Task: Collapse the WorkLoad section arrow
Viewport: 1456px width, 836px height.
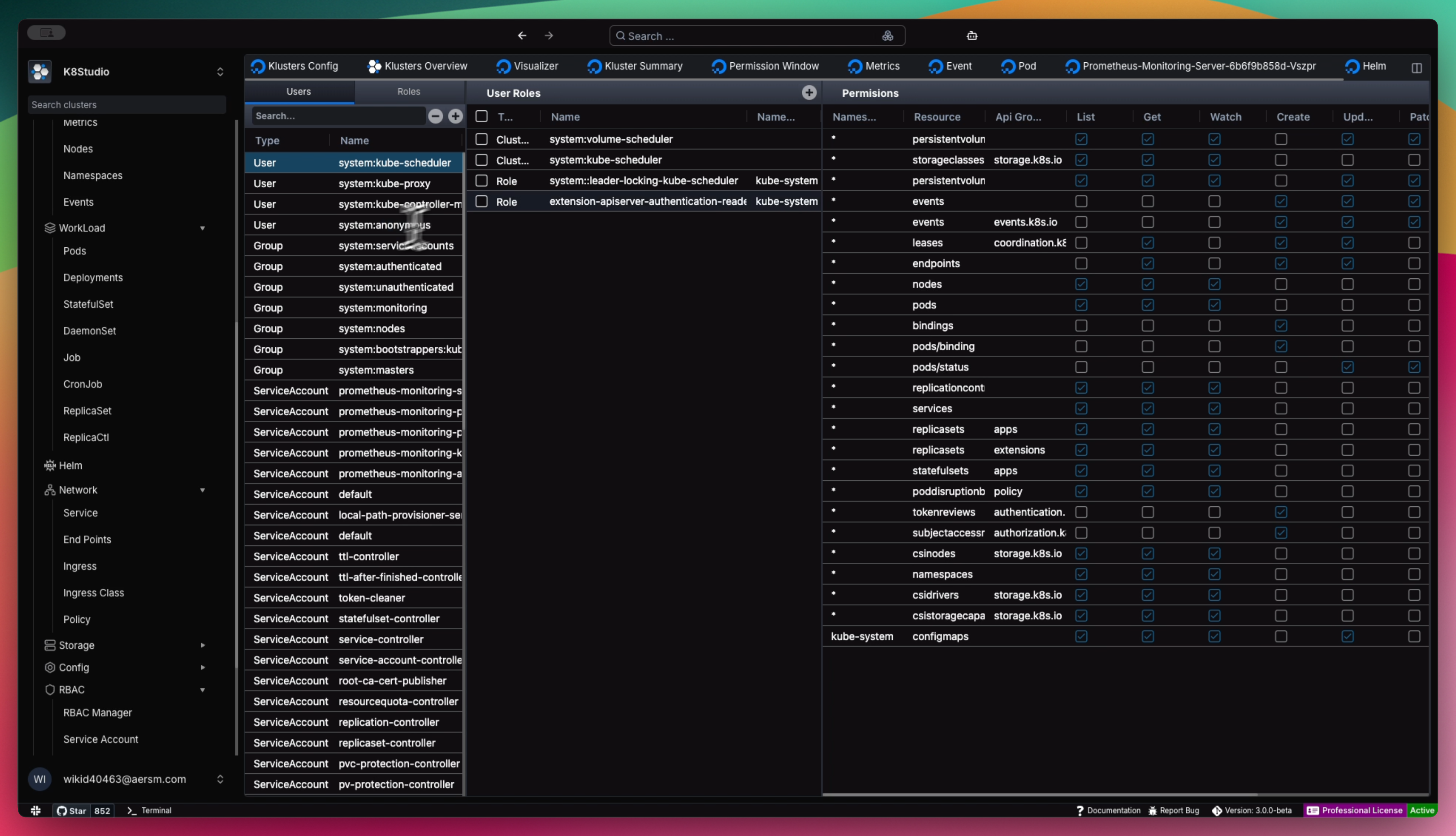Action: [x=202, y=228]
